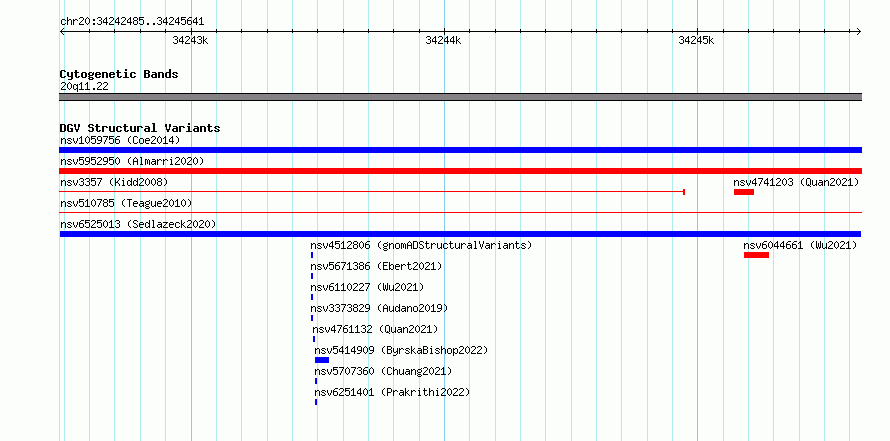Screen dimensions: 890x441
Task: Select the blue nsv5414909 variant block
Action: pos(322,360)
